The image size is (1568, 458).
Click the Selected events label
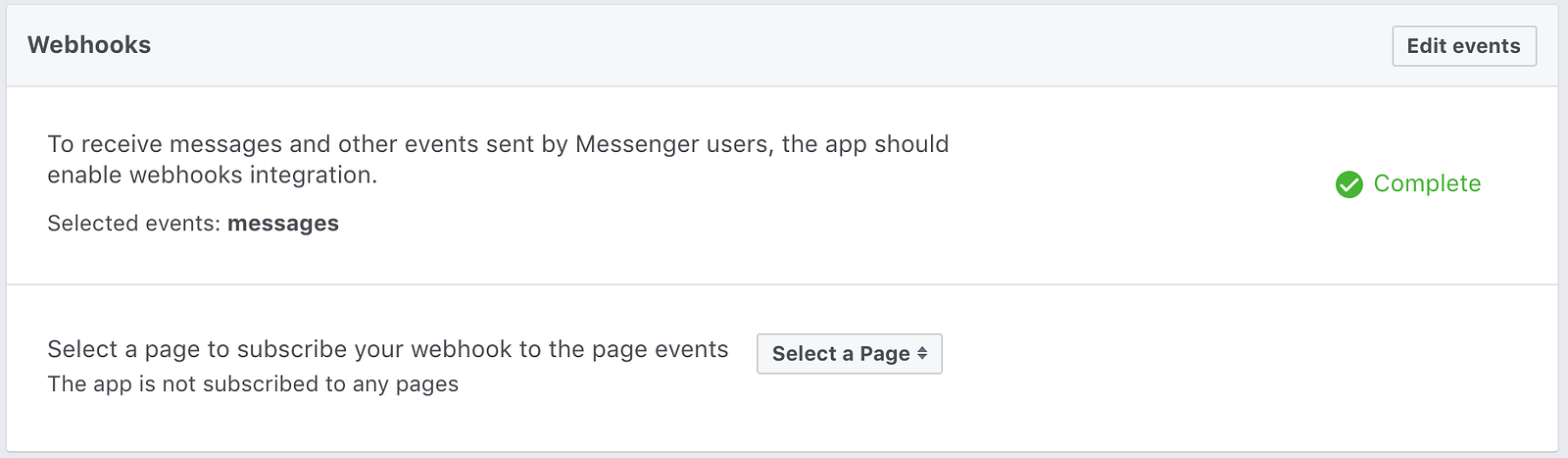(134, 224)
